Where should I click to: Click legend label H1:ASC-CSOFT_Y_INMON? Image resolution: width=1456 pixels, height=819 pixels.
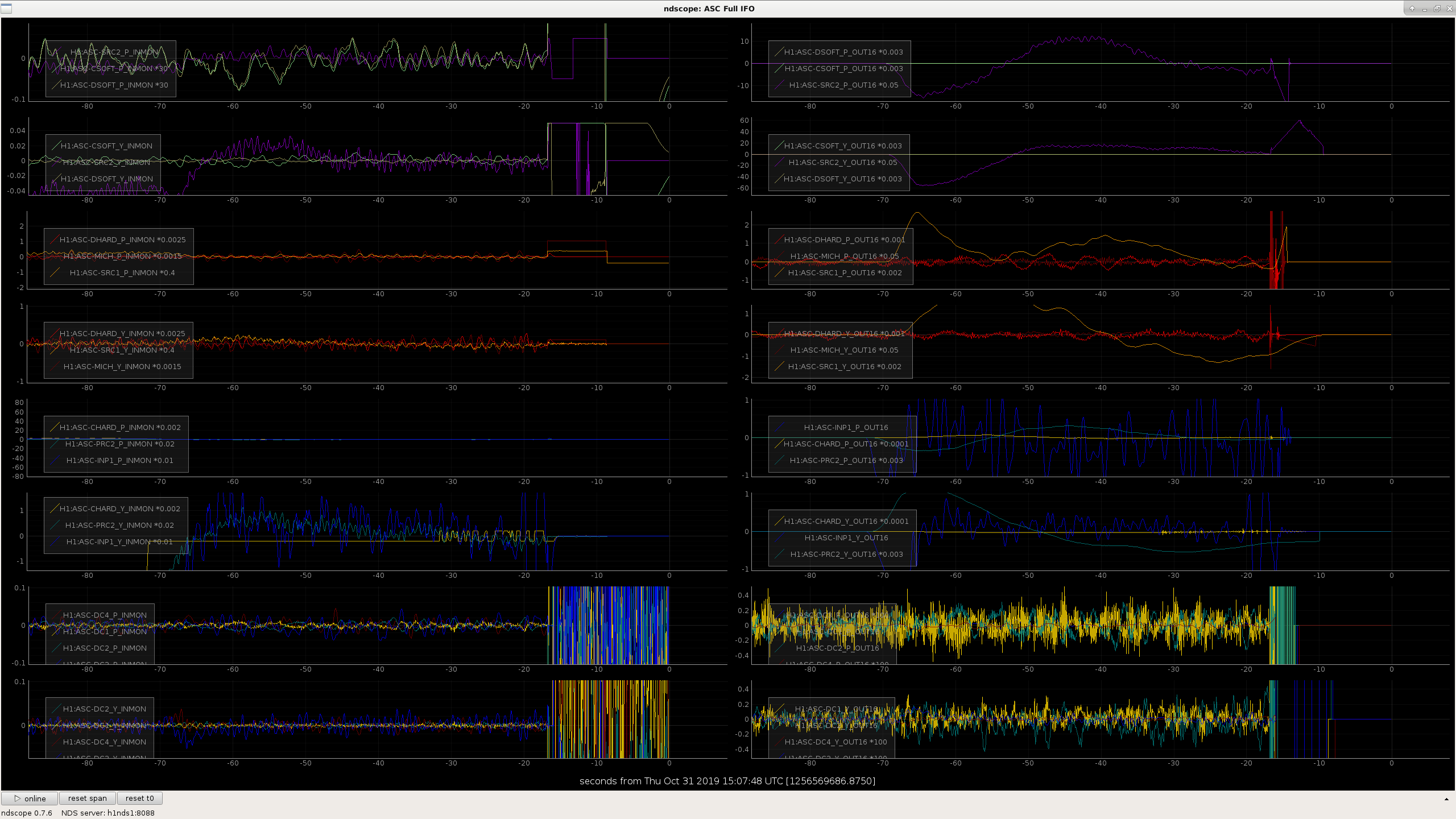point(107,146)
